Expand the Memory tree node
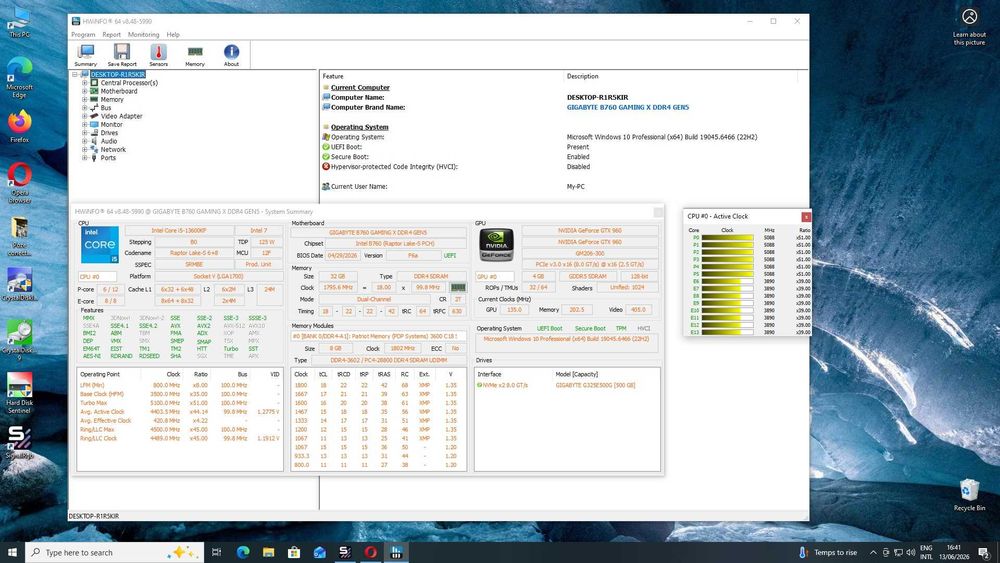Viewport: 1000px width, 563px height. [84, 99]
